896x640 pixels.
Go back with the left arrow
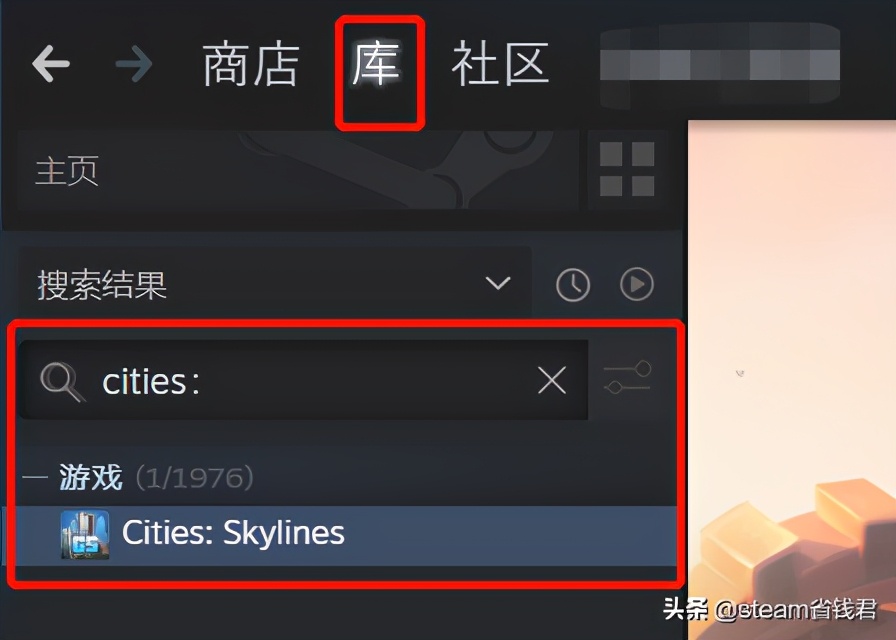point(51,63)
